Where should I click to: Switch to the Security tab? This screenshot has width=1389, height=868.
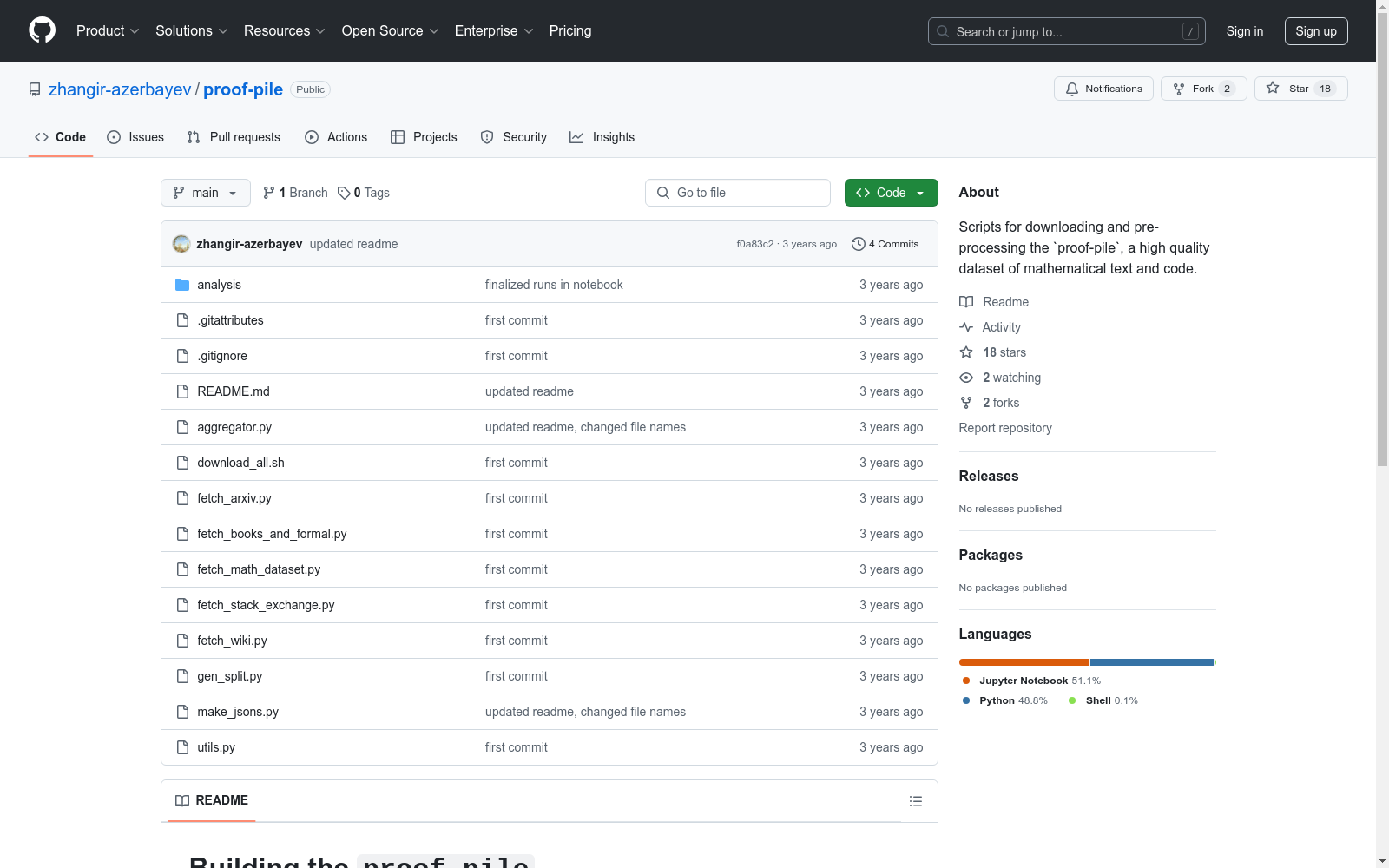(x=514, y=137)
